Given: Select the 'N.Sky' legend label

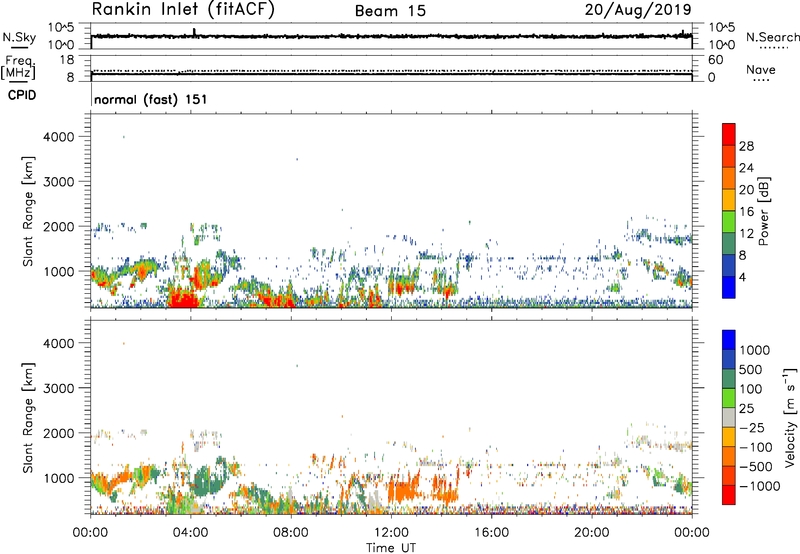Looking at the screenshot, I should tap(19, 37).
